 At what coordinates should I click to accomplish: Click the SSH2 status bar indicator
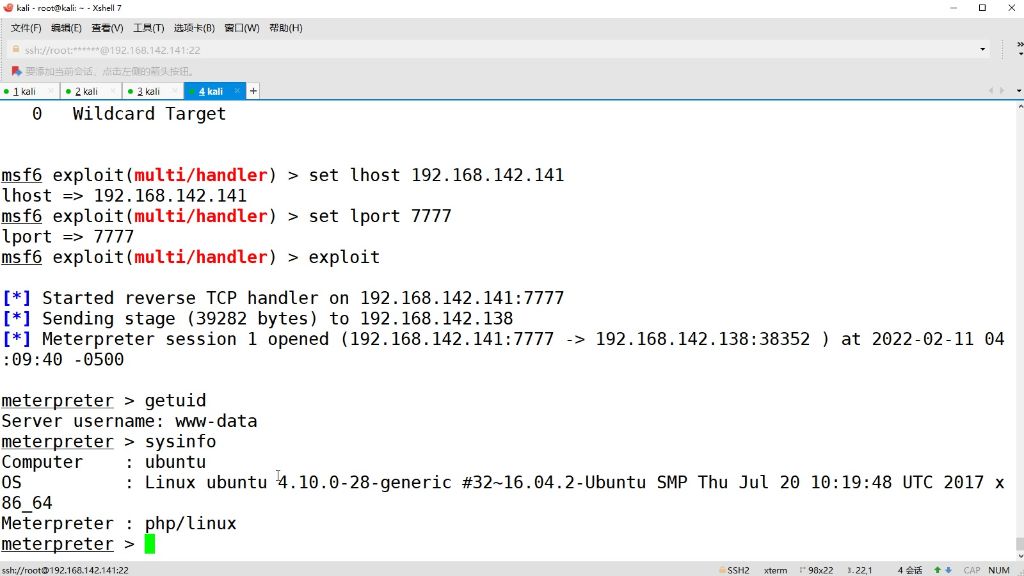click(x=734, y=570)
